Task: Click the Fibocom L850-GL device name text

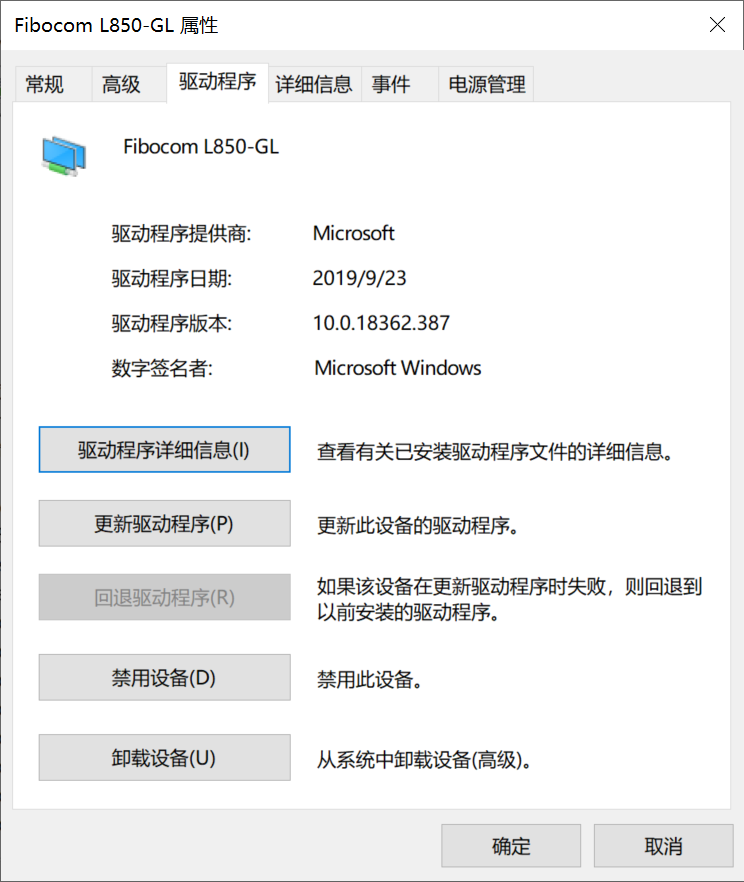Action: [x=201, y=147]
